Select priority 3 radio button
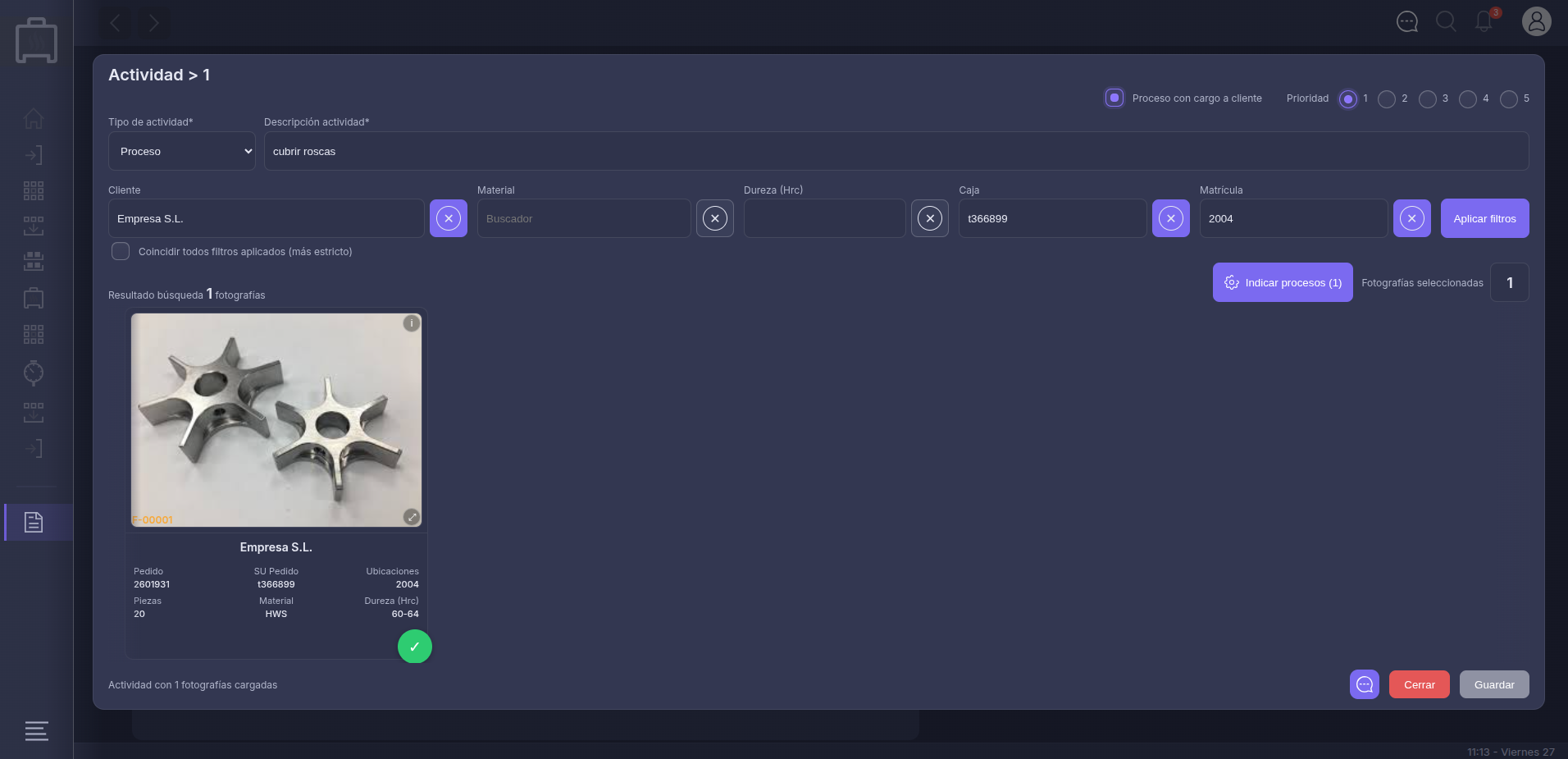This screenshot has height=759, width=1568. click(1427, 98)
